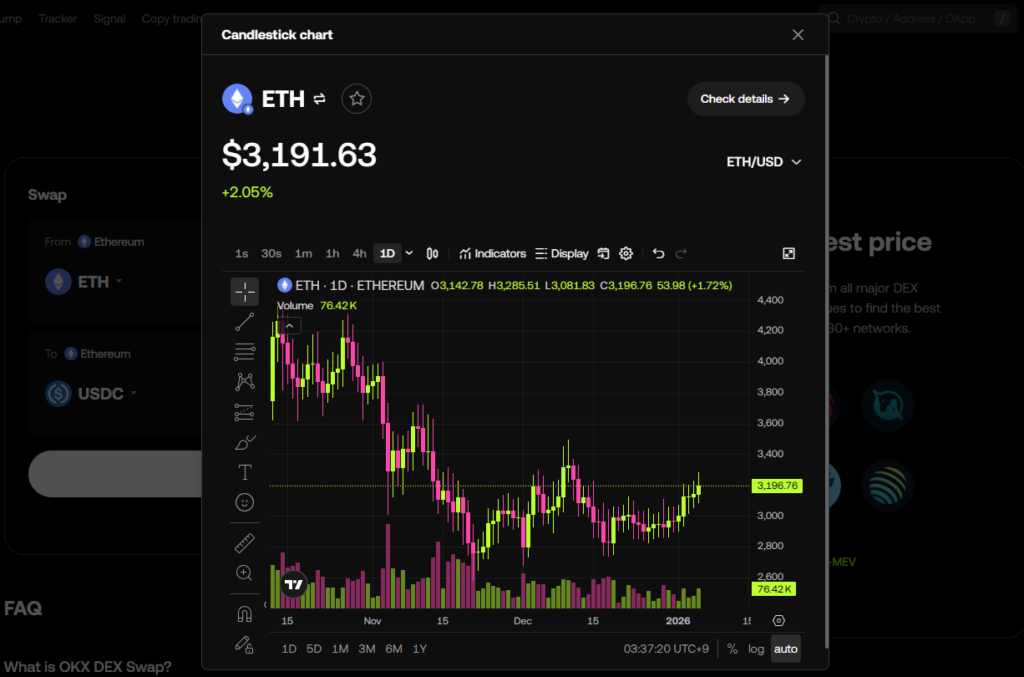Toggle the magnet snap mode
1024x677 pixels.
pyautogui.click(x=245, y=614)
